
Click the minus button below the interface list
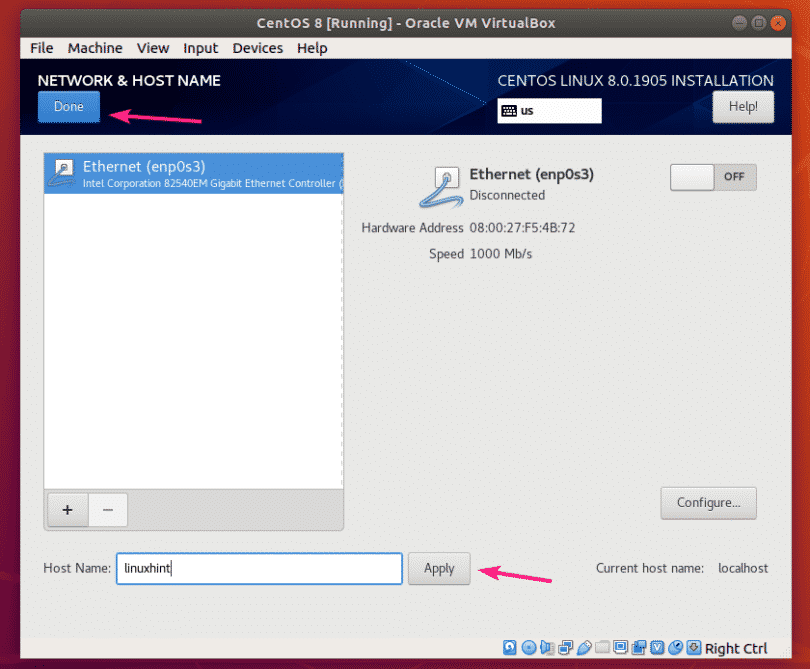(108, 510)
